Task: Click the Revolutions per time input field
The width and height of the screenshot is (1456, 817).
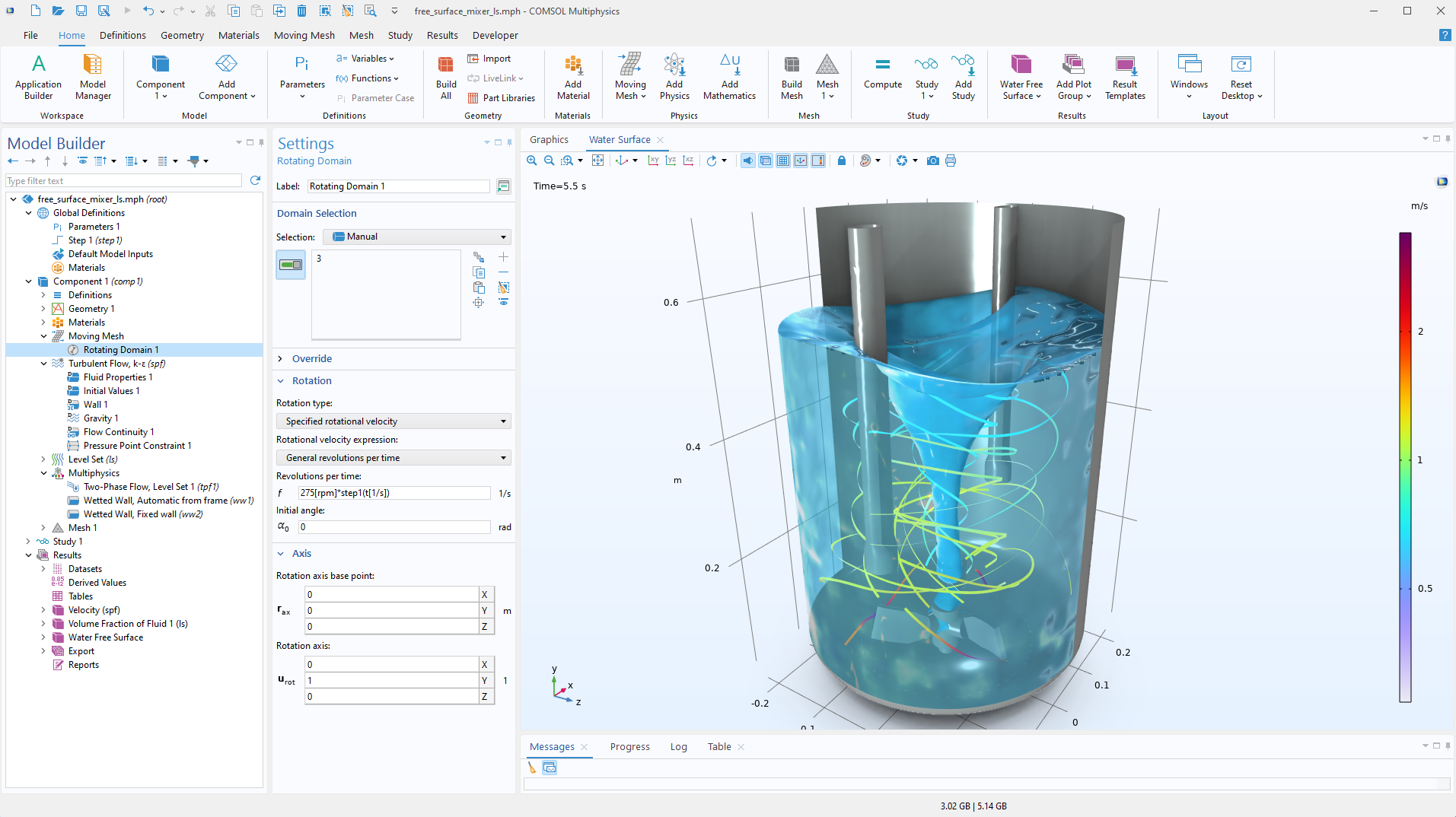Action: [x=393, y=493]
